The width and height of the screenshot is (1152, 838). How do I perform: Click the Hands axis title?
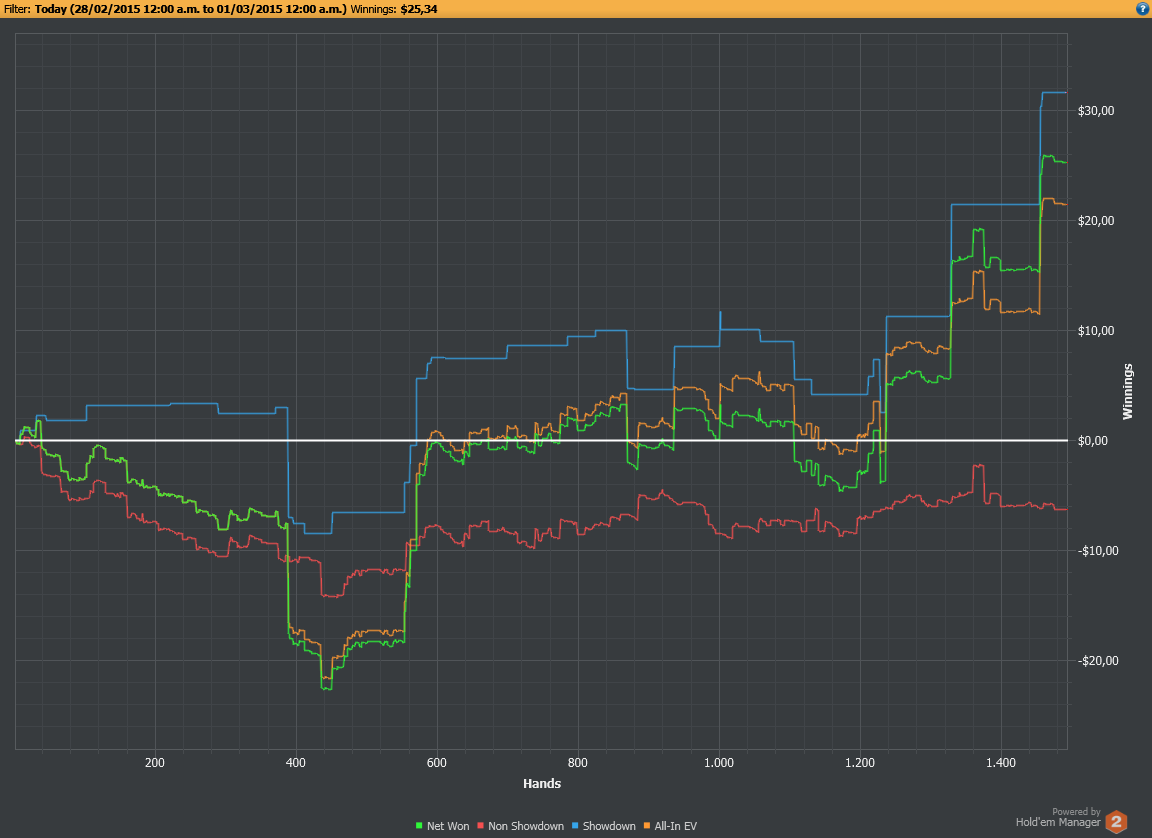[542, 784]
